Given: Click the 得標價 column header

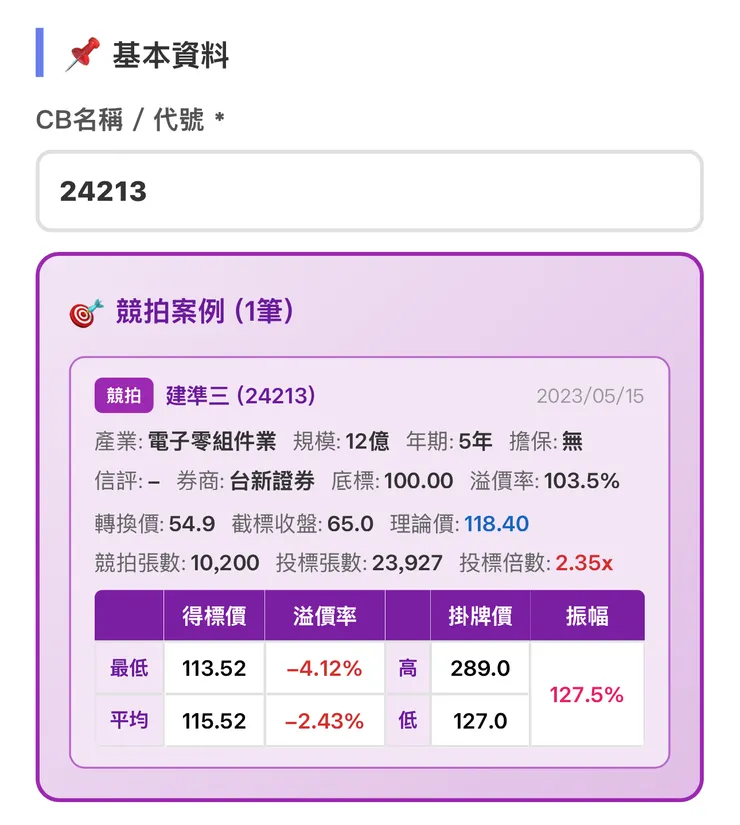Looking at the screenshot, I should pos(214,615).
